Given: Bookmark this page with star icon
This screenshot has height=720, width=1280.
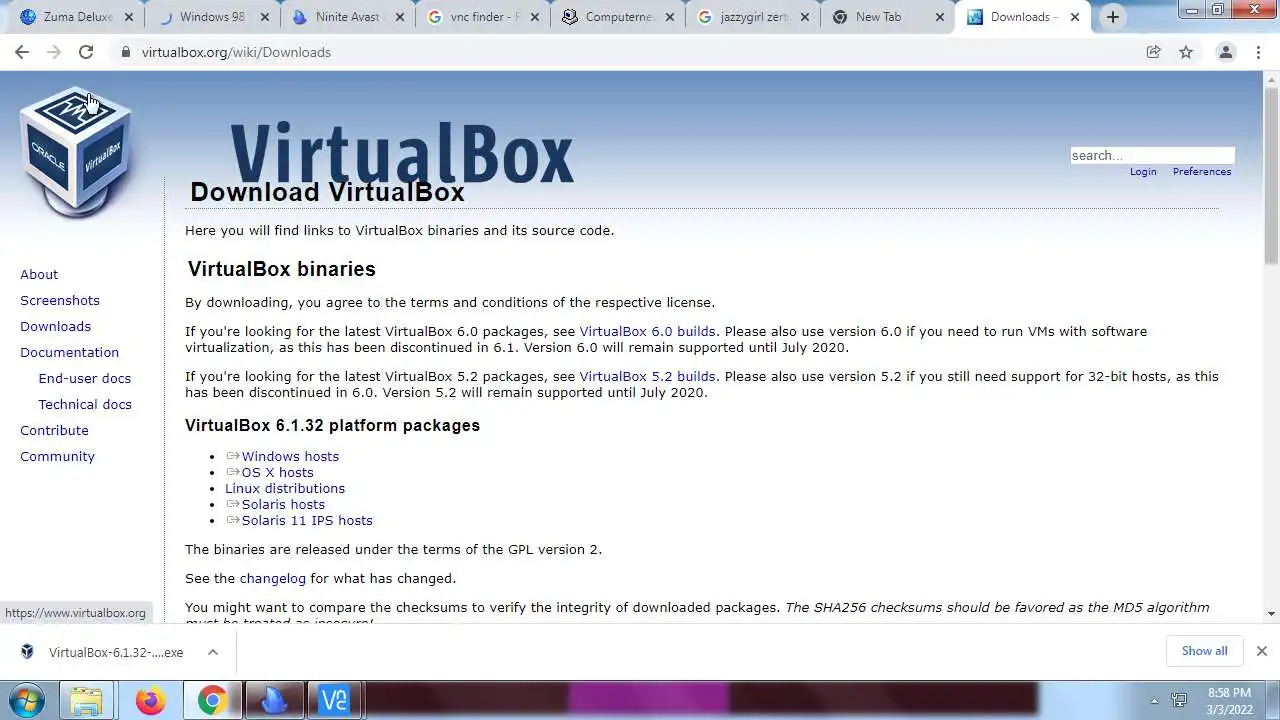Looking at the screenshot, I should click(1186, 52).
